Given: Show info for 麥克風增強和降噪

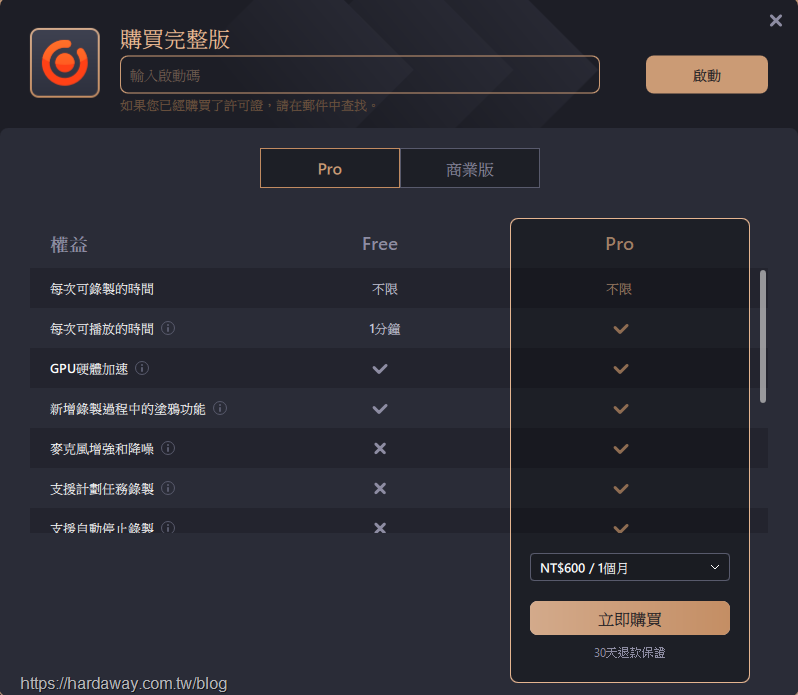Looking at the screenshot, I should click(168, 448).
